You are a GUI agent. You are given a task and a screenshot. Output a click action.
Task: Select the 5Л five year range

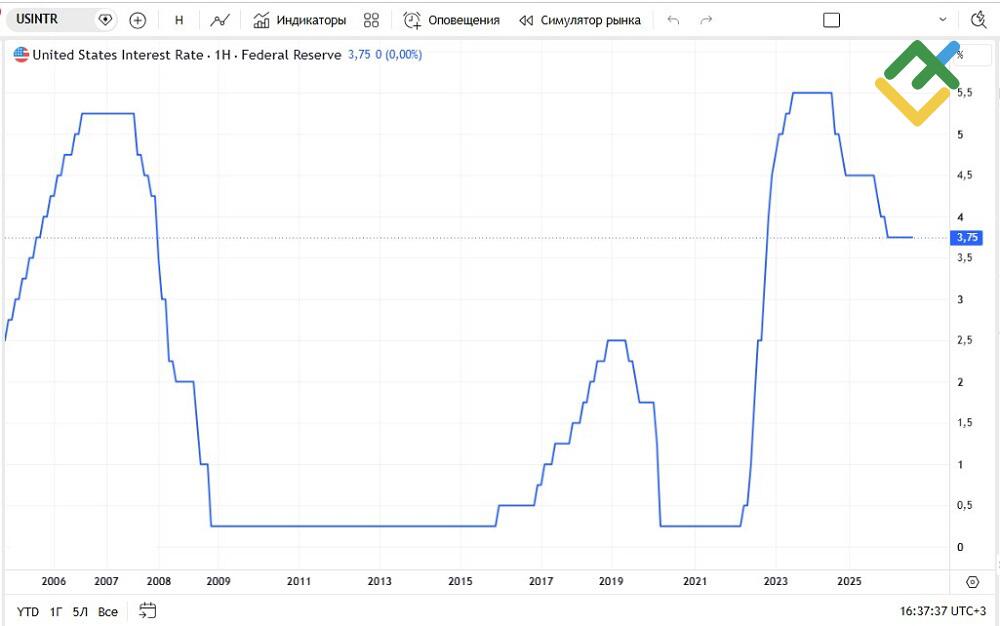pyautogui.click(x=80, y=612)
